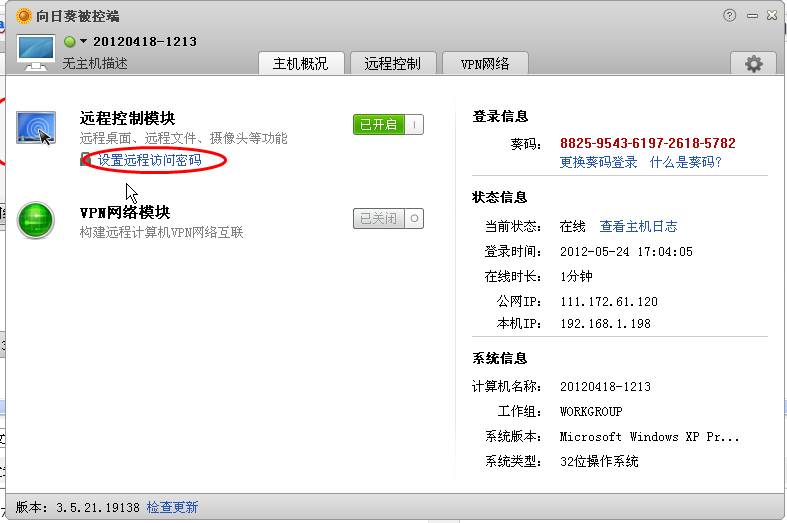This screenshot has height=523, width=787.
Task: Minimize the Sunflower client window
Action: coord(752,16)
